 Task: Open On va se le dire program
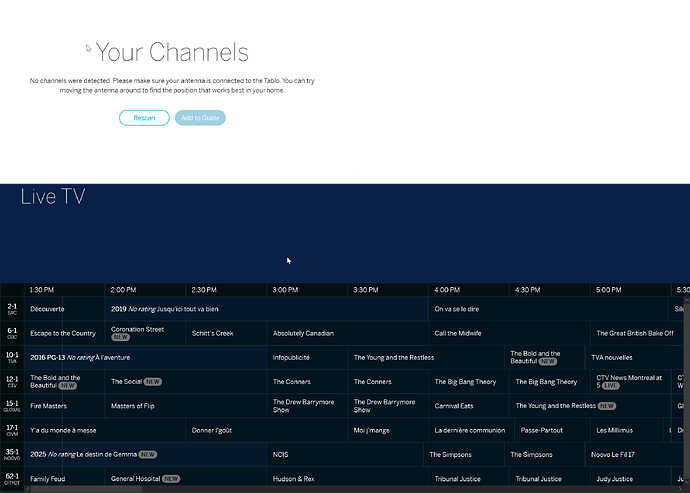pos(548,309)
